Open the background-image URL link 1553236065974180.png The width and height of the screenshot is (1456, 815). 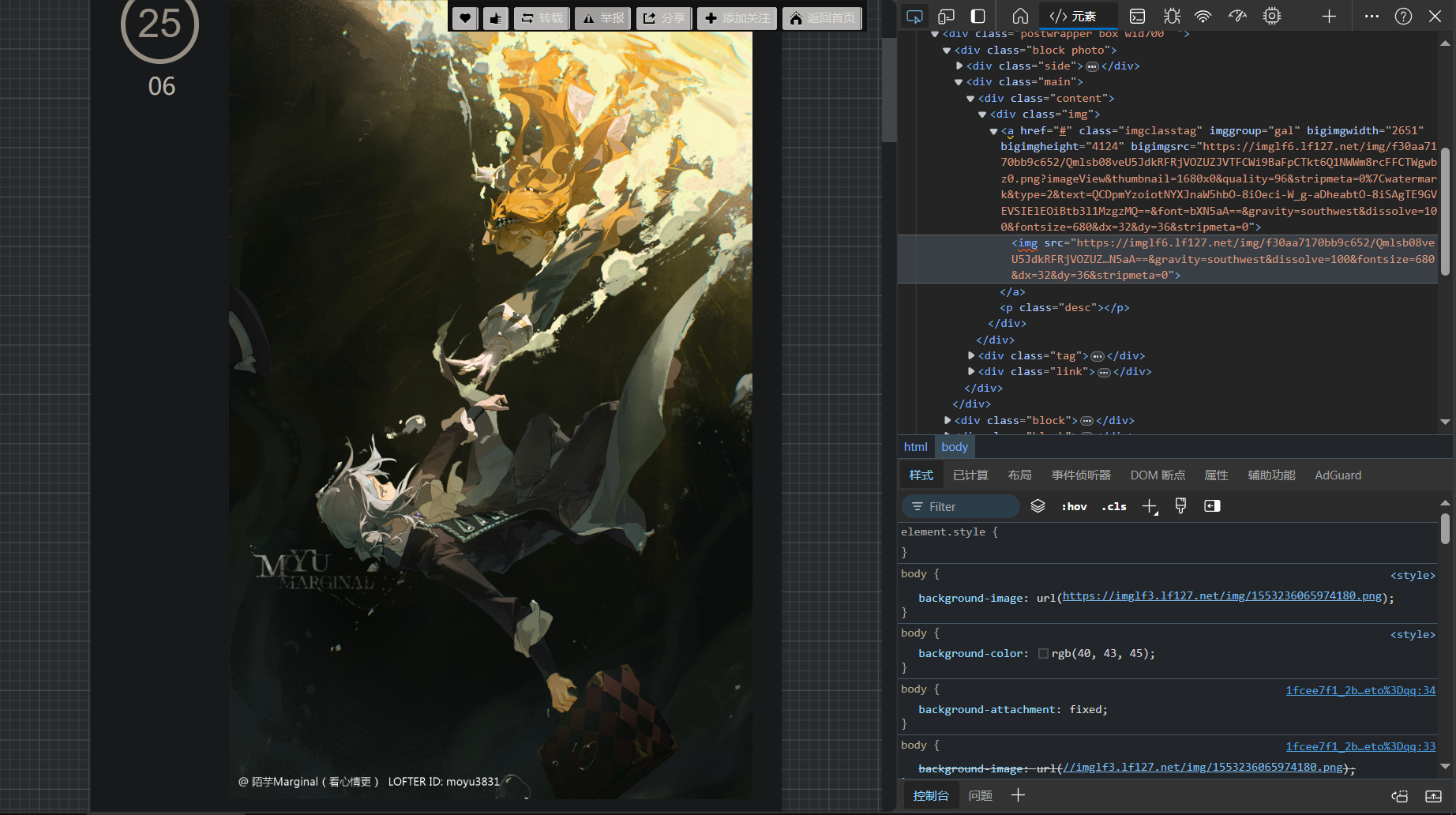1221,596
